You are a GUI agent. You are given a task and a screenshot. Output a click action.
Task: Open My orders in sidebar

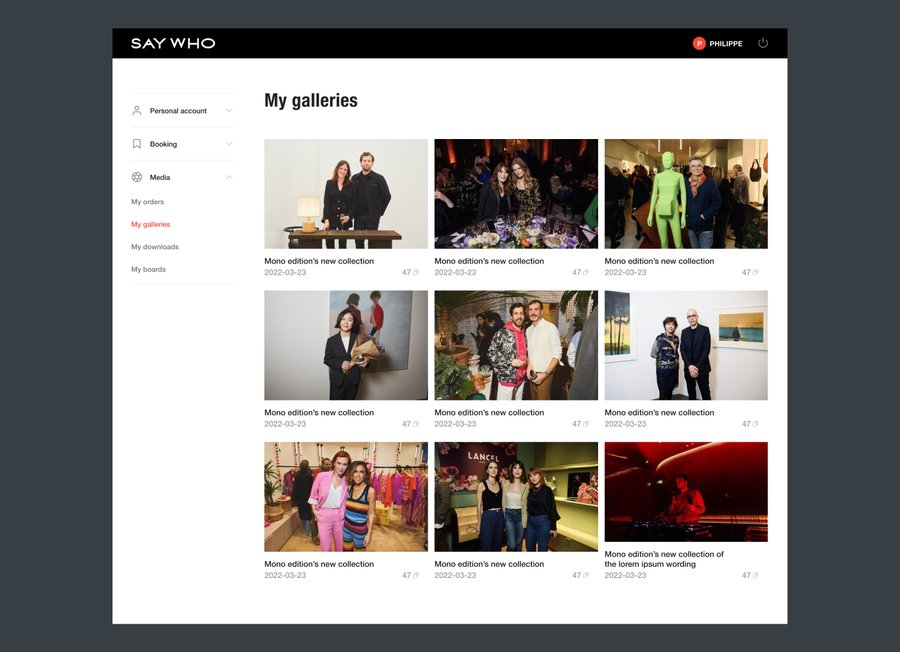point(147,202)
